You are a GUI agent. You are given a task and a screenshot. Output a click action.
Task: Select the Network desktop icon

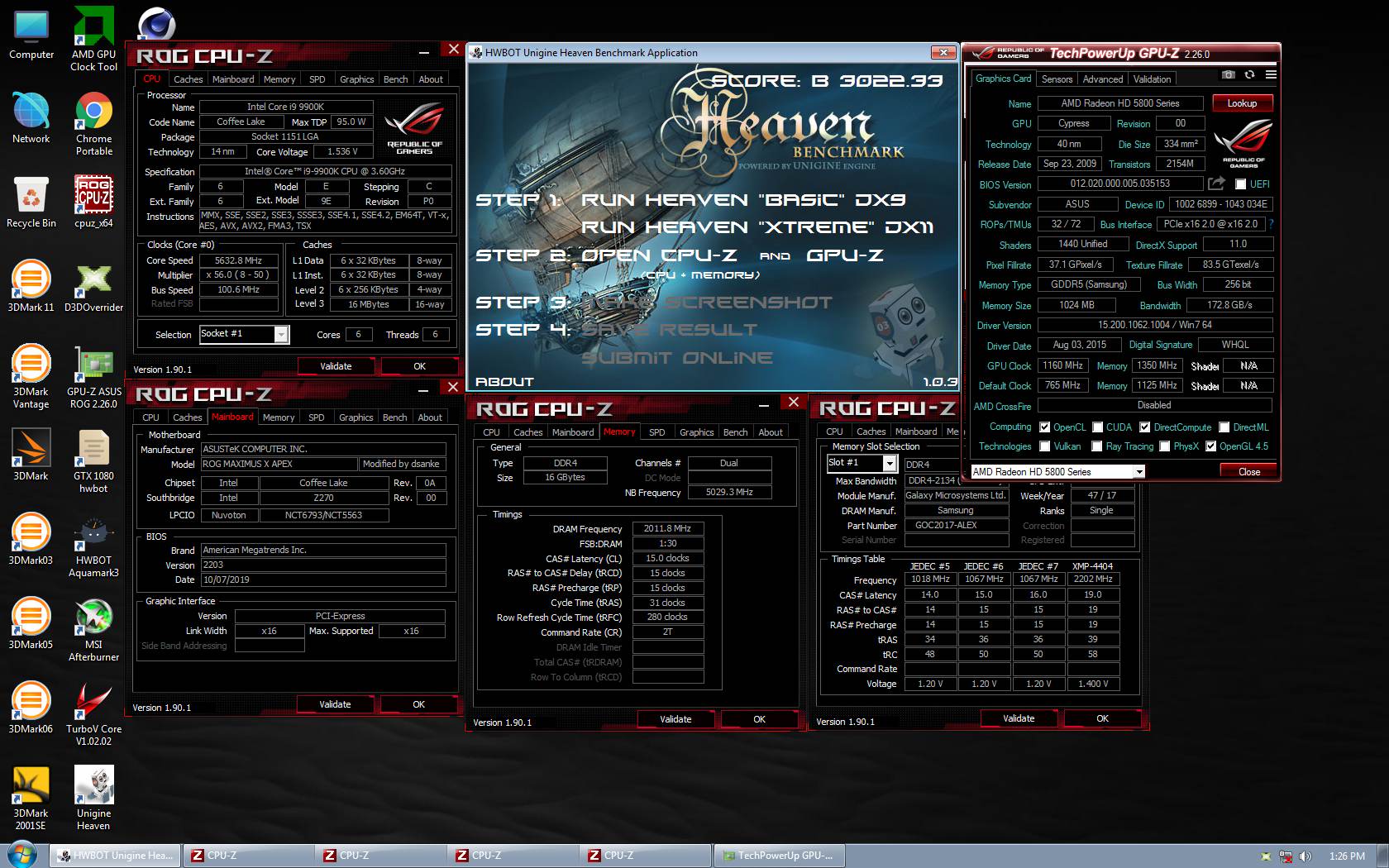tap(31, 118)
